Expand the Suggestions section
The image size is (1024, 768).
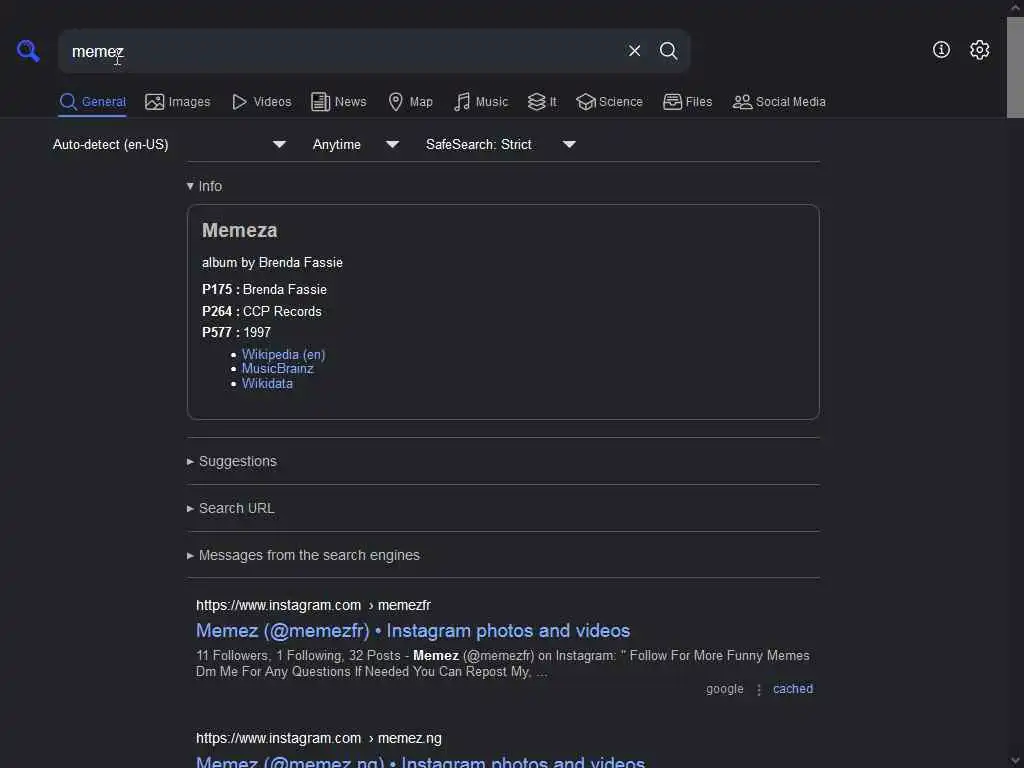232,461
